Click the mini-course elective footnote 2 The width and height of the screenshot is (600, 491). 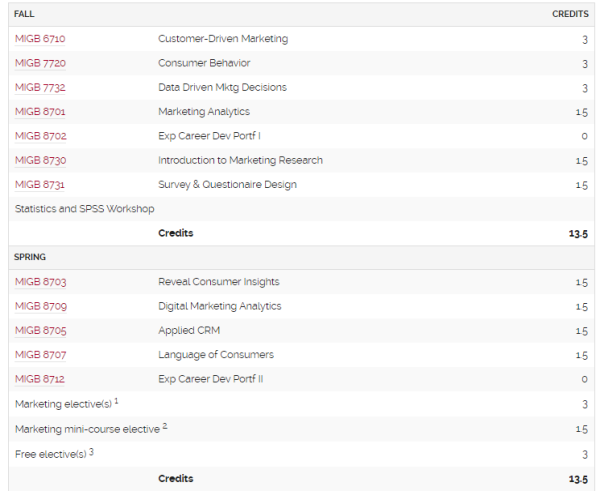click(x=165, y=426)
